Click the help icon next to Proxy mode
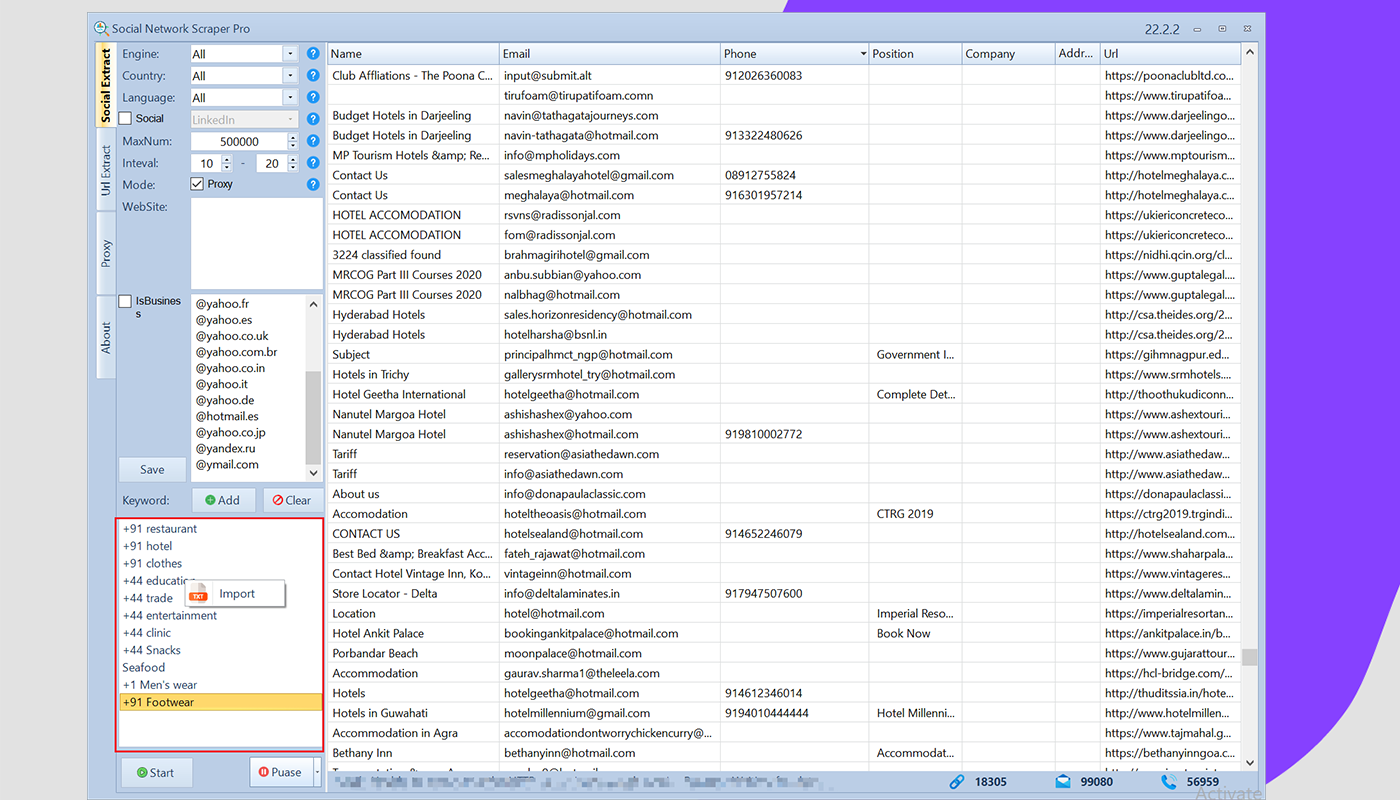1400x800 pixels. coord(313,184)
